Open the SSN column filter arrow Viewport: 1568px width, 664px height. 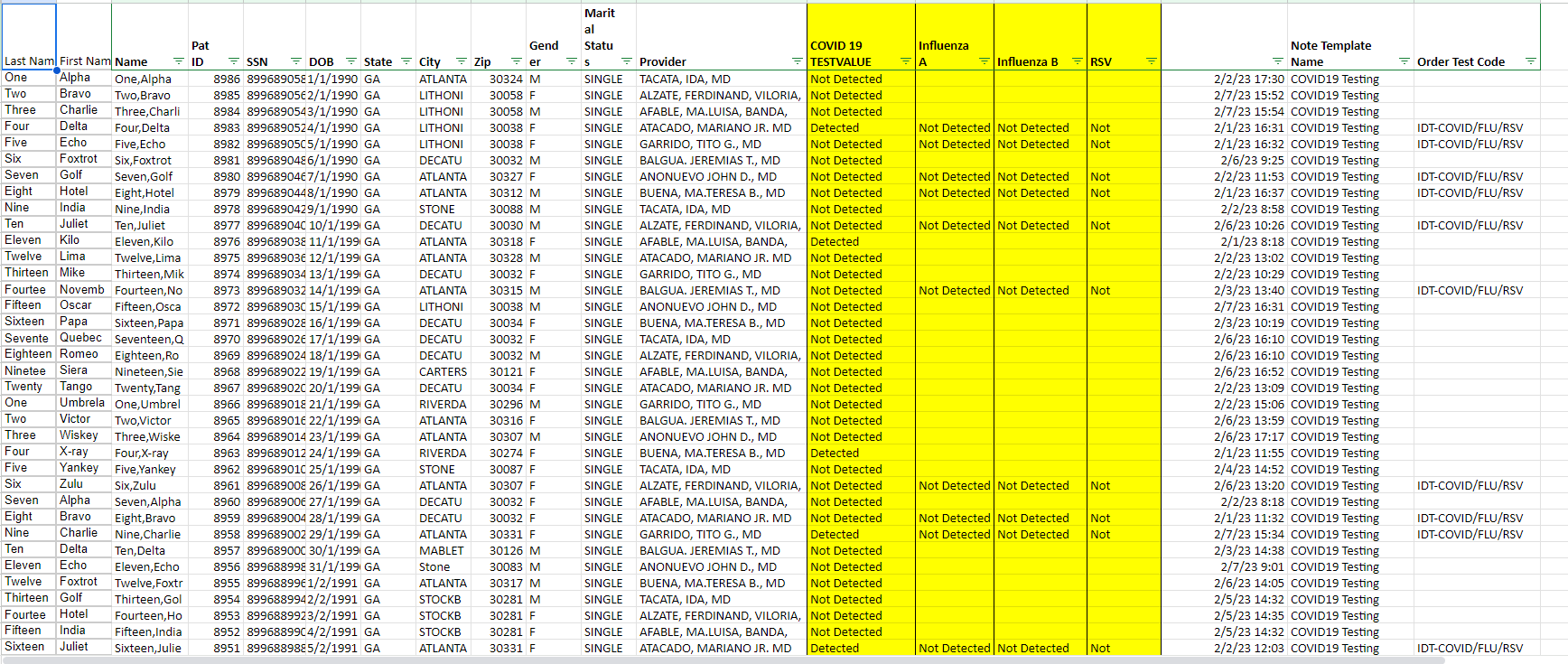click(x=295, y=61)
